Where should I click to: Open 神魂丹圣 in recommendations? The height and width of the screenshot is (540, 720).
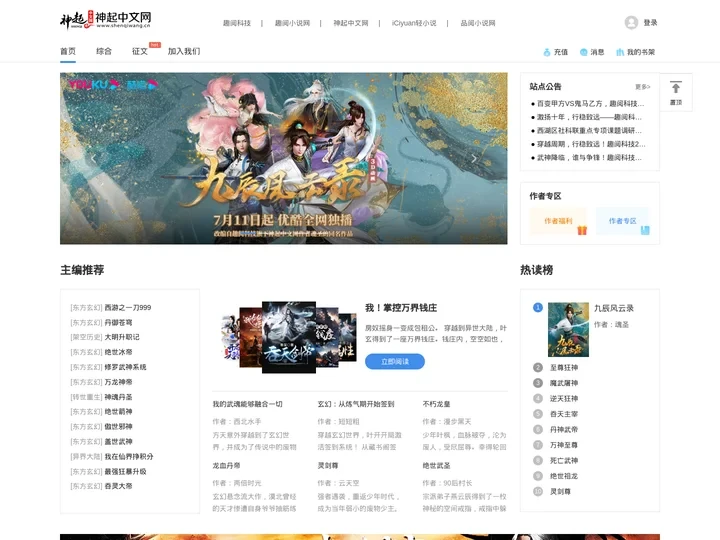coord(118,397)
